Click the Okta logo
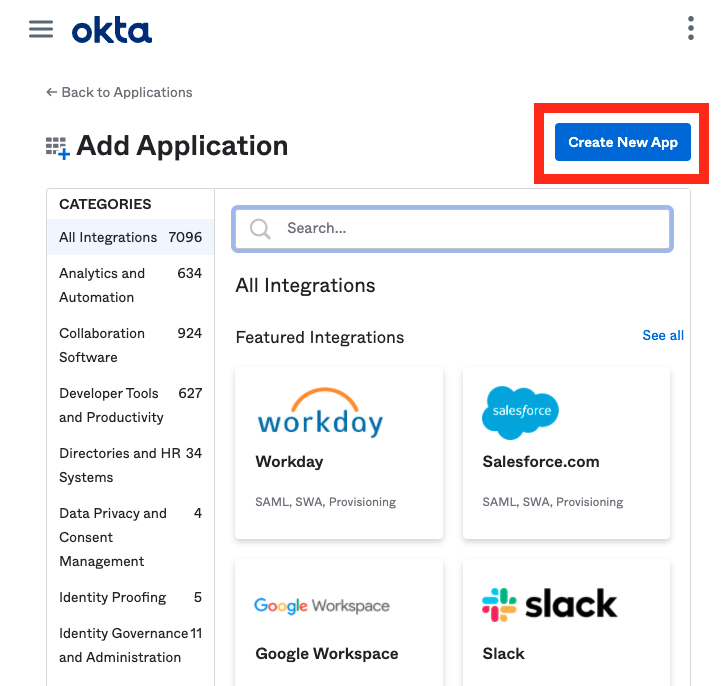 (111, 30)
